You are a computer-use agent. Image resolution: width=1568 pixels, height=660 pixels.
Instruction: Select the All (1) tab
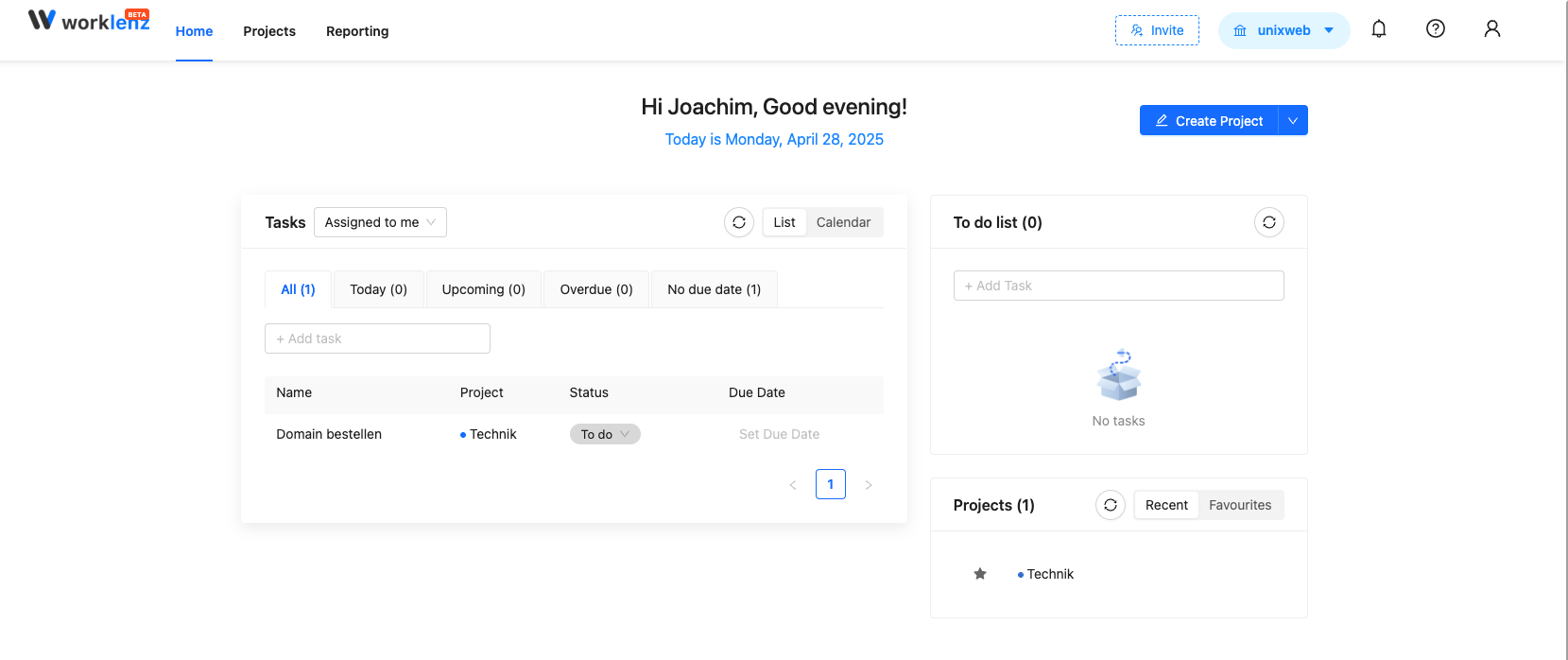[298, 289]
